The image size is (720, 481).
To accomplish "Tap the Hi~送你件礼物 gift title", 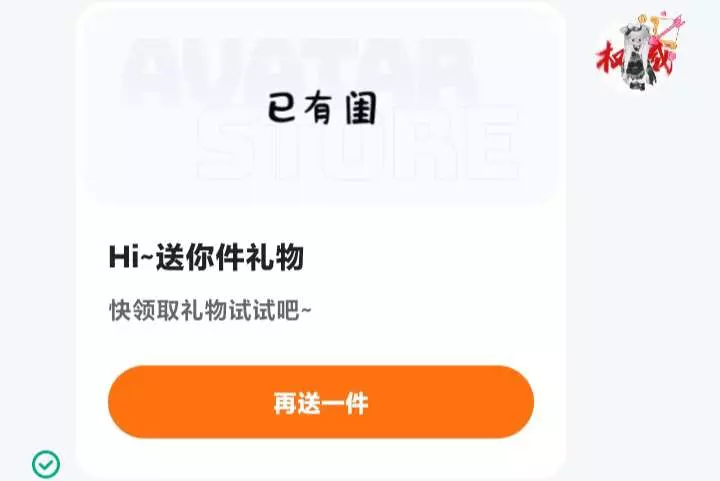I will click(x=206, y=257).
